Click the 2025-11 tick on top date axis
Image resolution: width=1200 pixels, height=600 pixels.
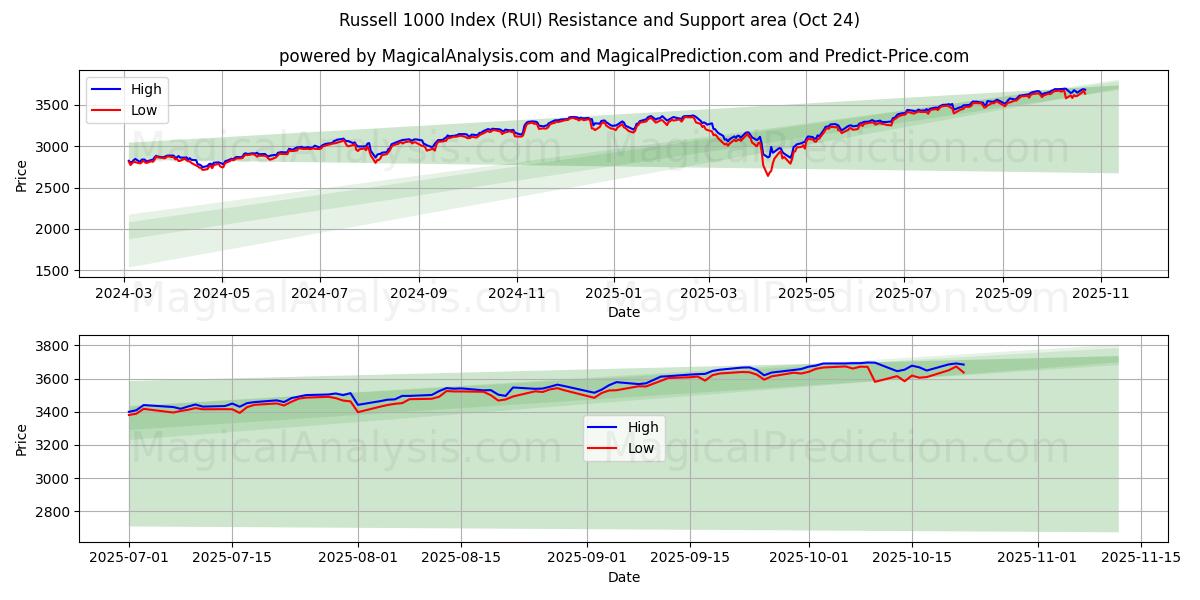tap(1100, 294)
